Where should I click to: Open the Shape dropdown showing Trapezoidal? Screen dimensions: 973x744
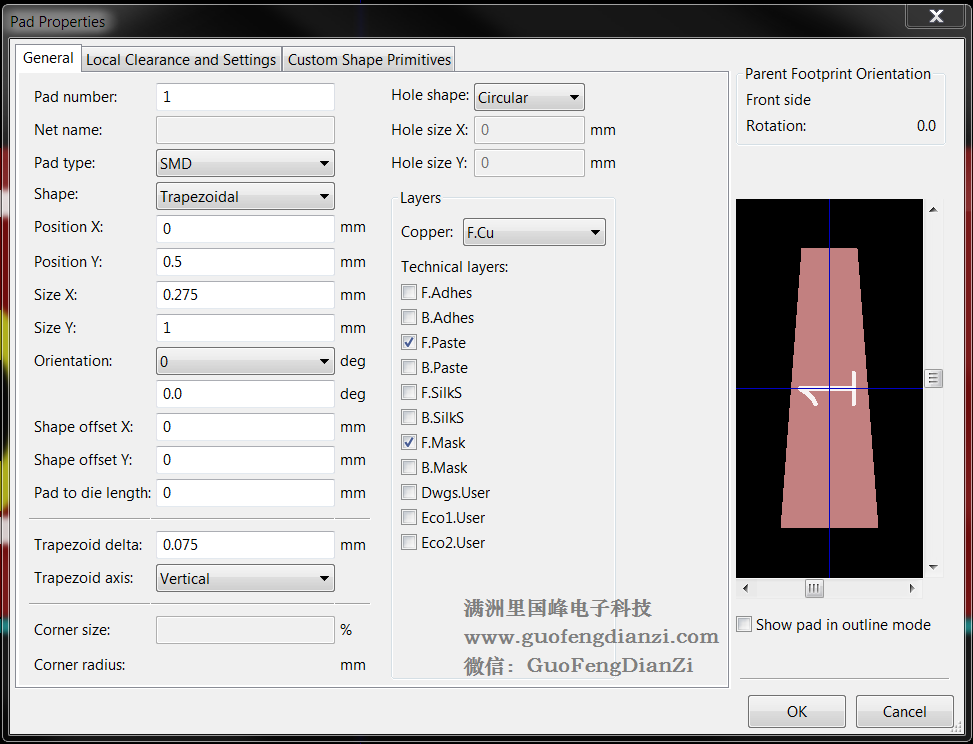coord(245,196)
